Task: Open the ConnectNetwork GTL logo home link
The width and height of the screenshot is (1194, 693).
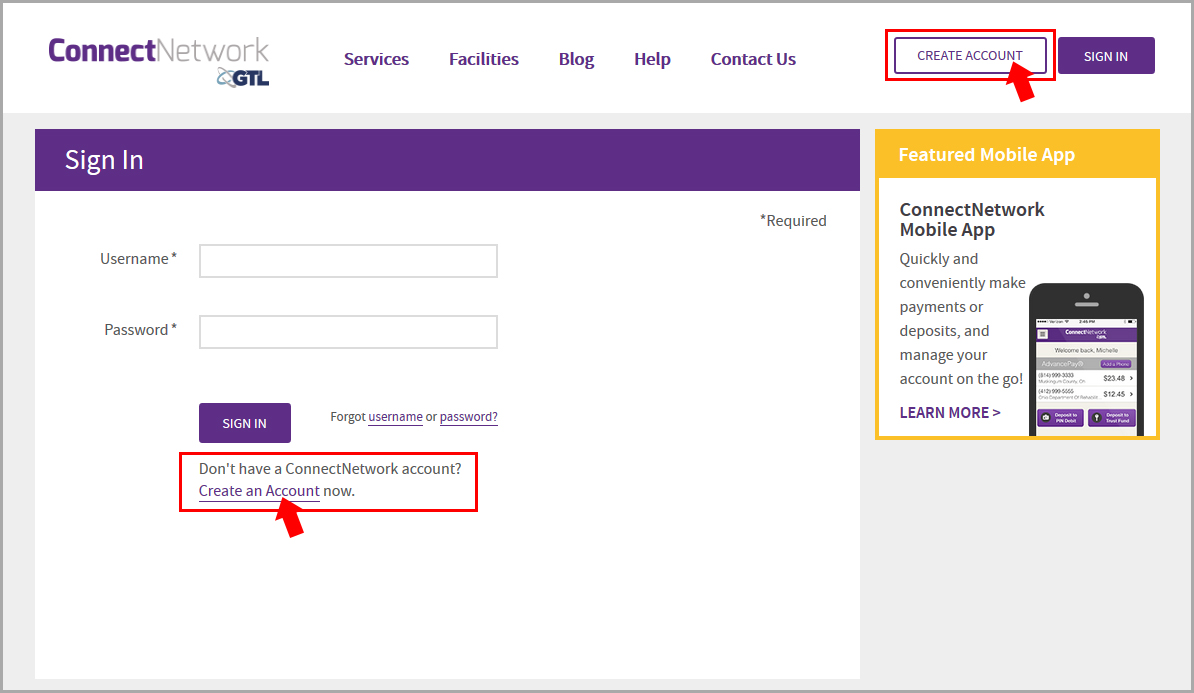Action: [x=158, y=62]
